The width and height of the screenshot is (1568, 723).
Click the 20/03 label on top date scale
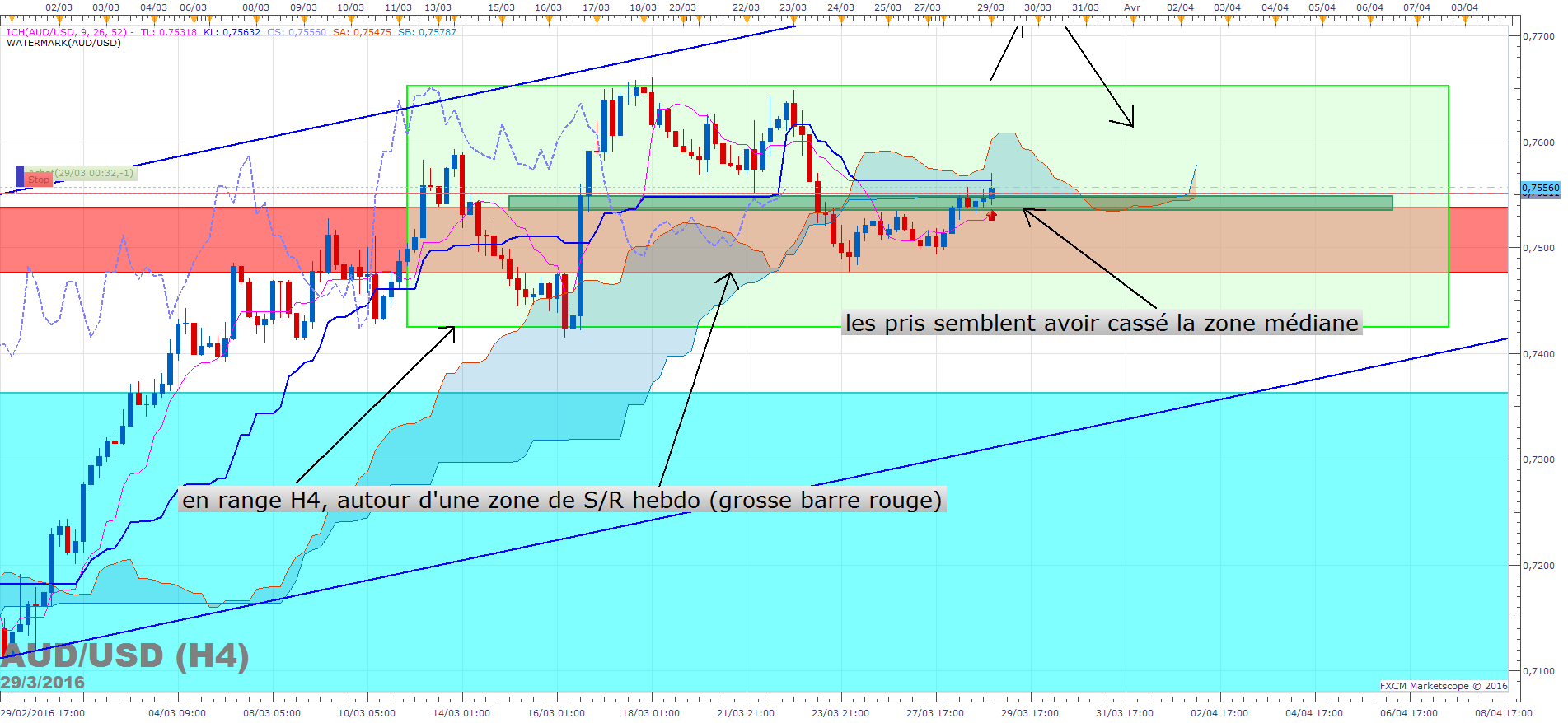pos(682,7)
